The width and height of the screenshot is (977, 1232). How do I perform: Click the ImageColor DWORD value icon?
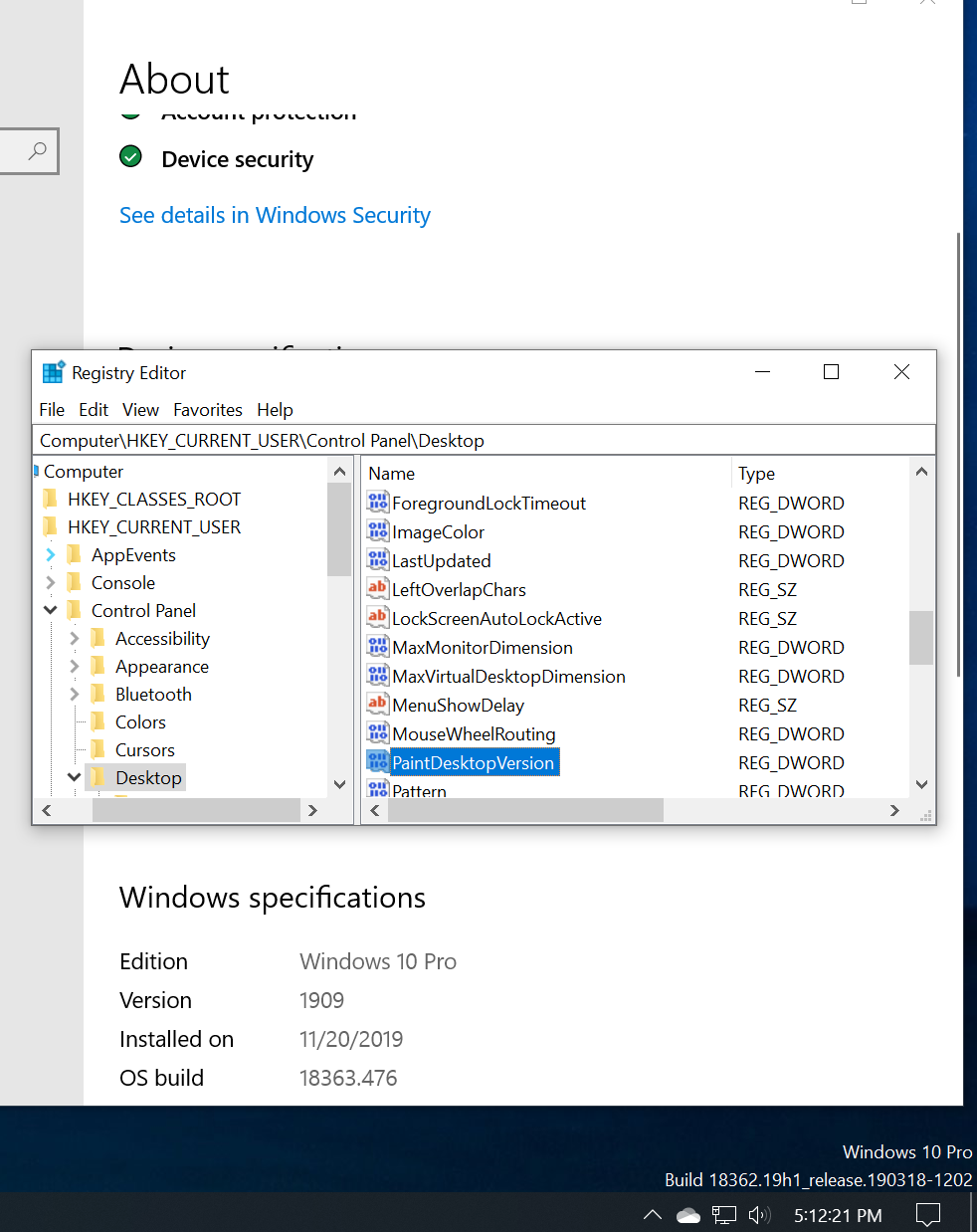tap(378, 530)
